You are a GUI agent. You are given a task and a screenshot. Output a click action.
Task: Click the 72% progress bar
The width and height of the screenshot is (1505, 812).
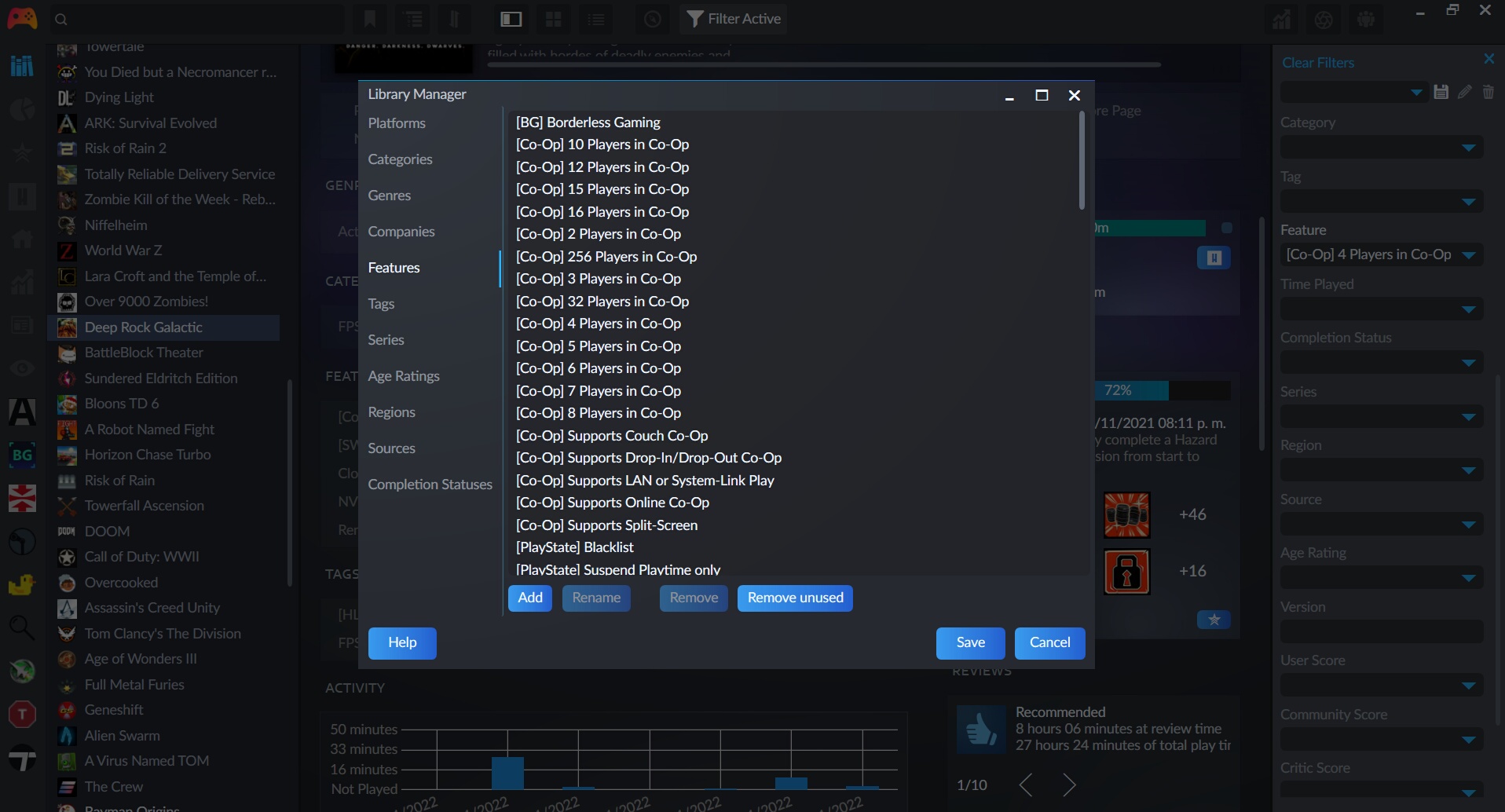click(x=1163, y=390)
